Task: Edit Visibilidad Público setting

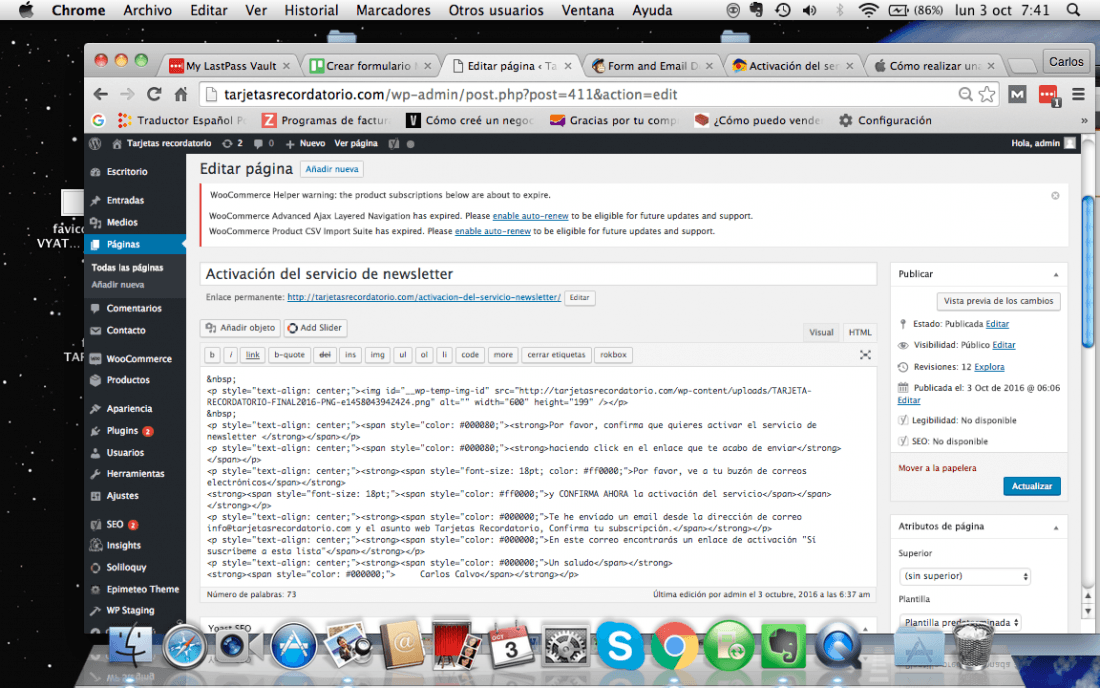Action: (1004, 345)
